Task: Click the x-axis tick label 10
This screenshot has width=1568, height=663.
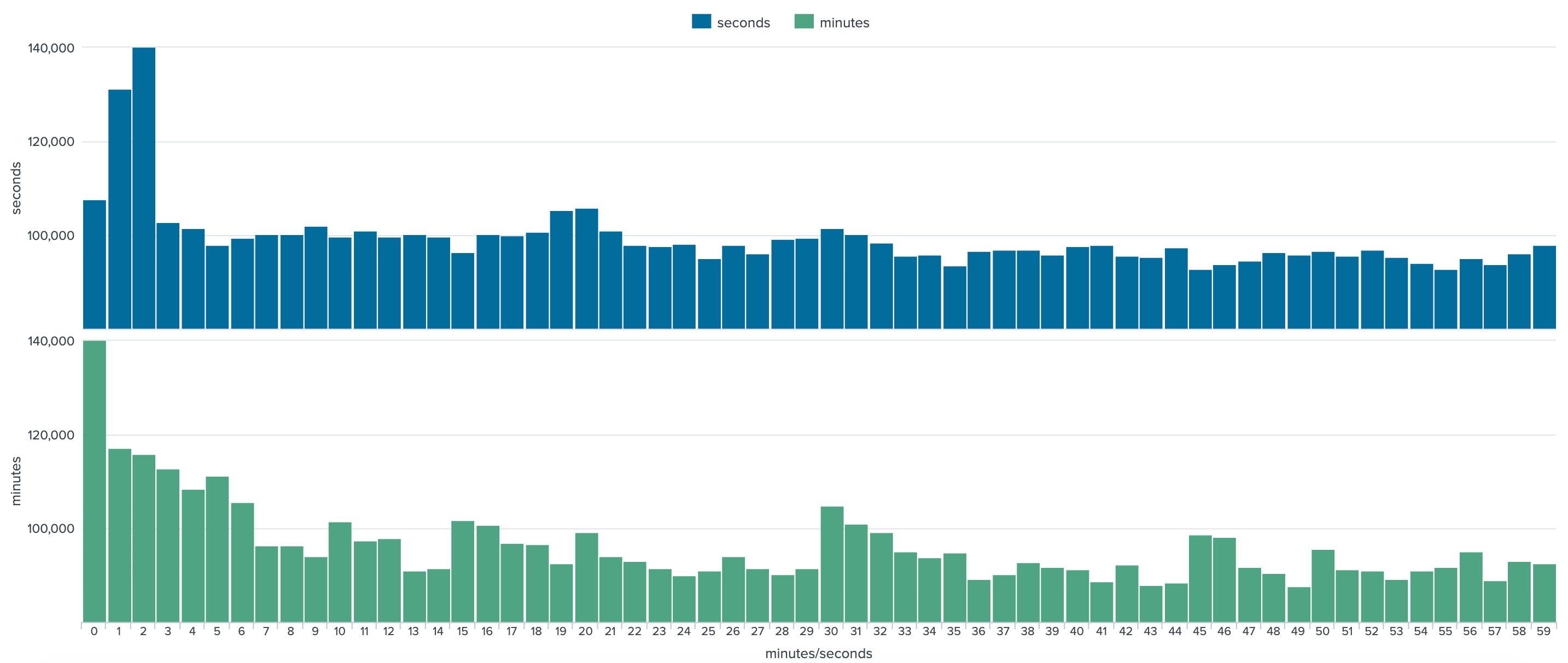Action: pyautogui.click(x=340, y=631)
